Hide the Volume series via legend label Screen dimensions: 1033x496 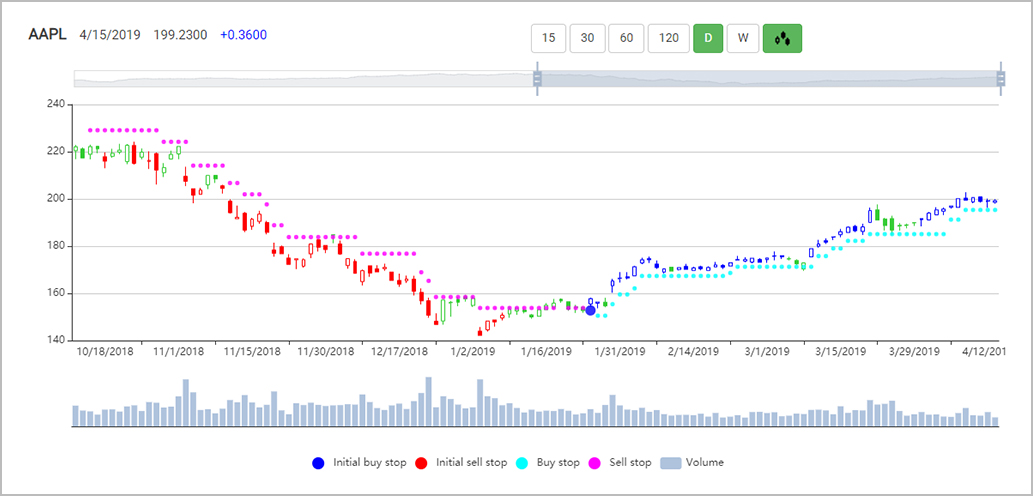coord(705,463)
